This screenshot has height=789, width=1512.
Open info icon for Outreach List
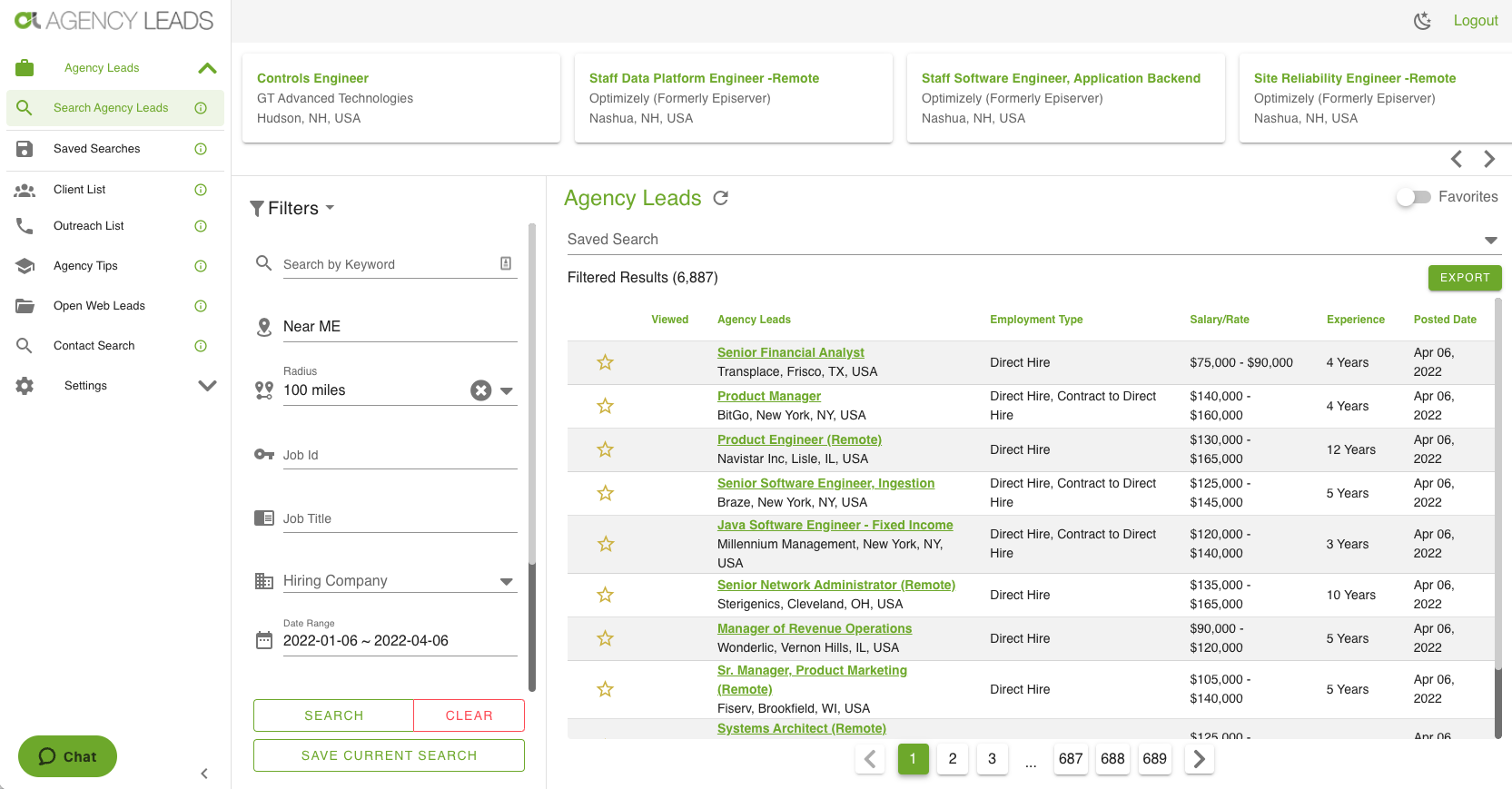(x=201, y=226)
